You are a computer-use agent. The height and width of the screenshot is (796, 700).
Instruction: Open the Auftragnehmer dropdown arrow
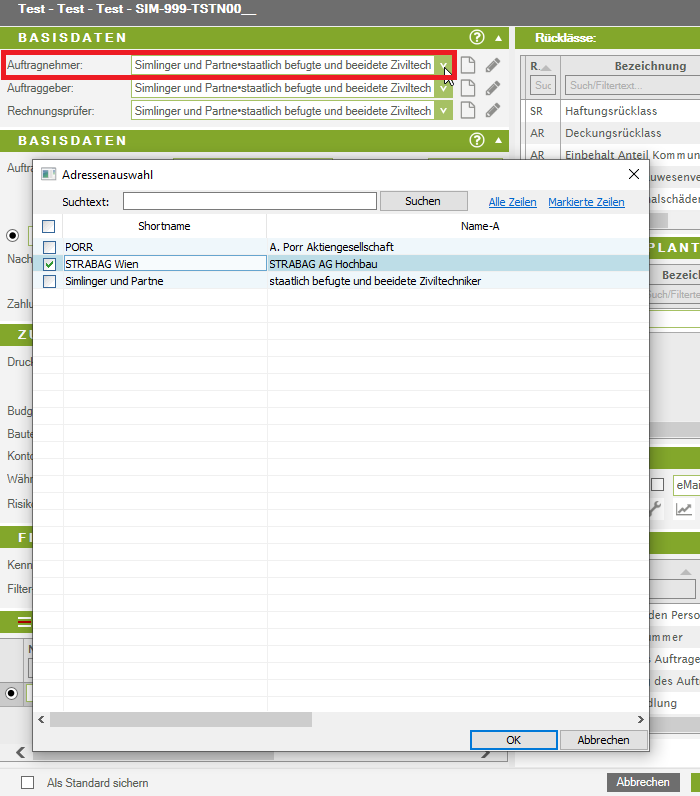pos(443,66)
